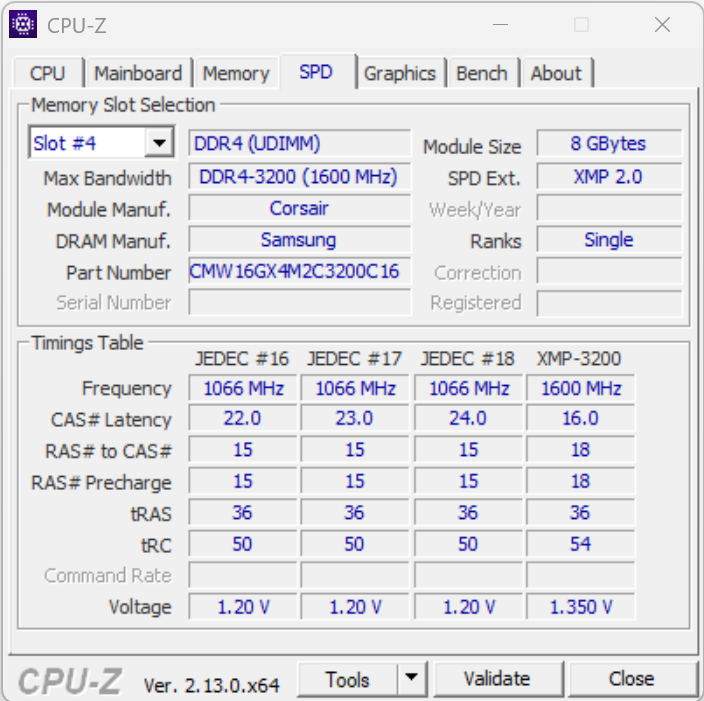Click the Slot #4 combo box text
704x701 pixels.
65,143
